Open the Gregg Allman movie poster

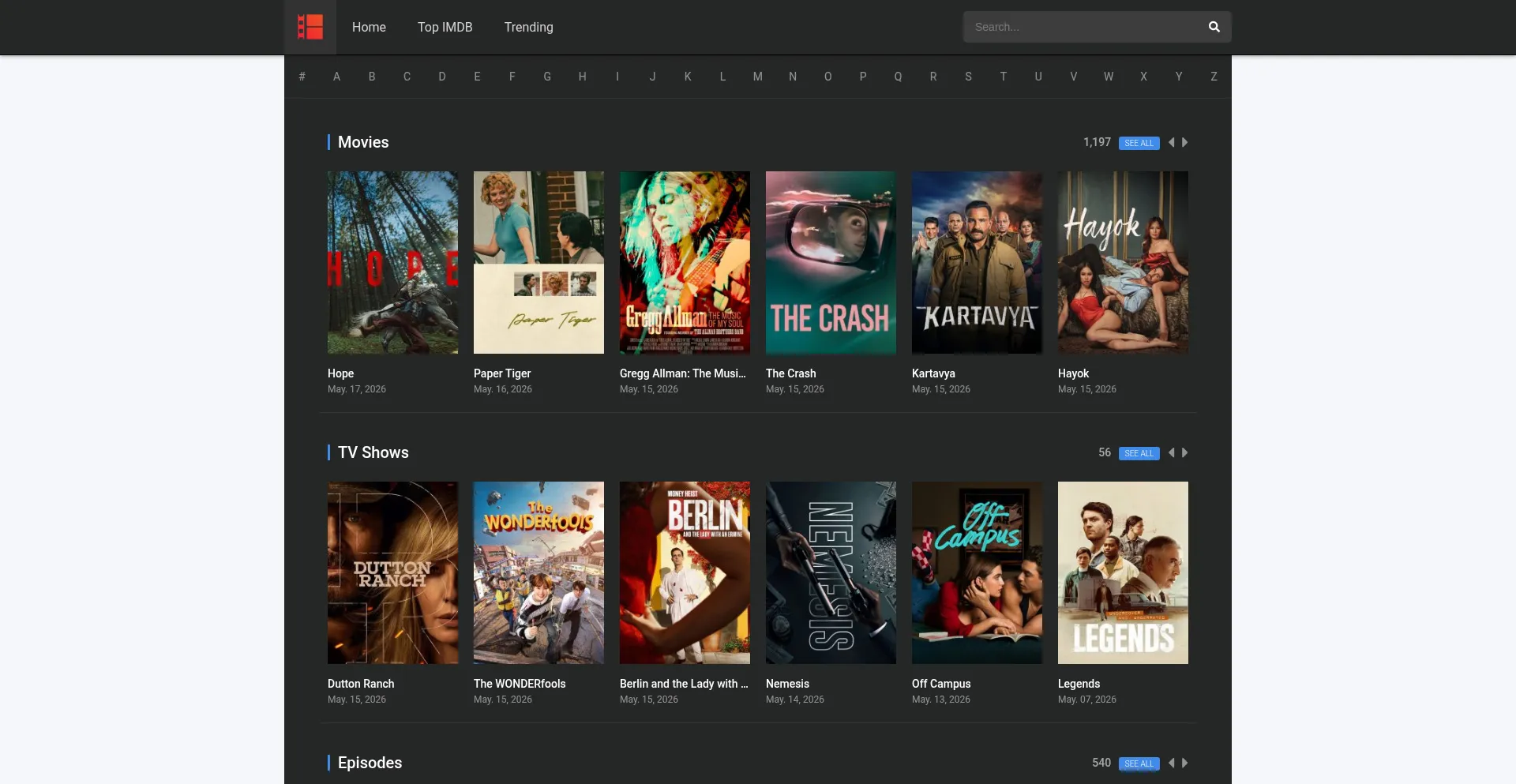[x=685, y=262]
